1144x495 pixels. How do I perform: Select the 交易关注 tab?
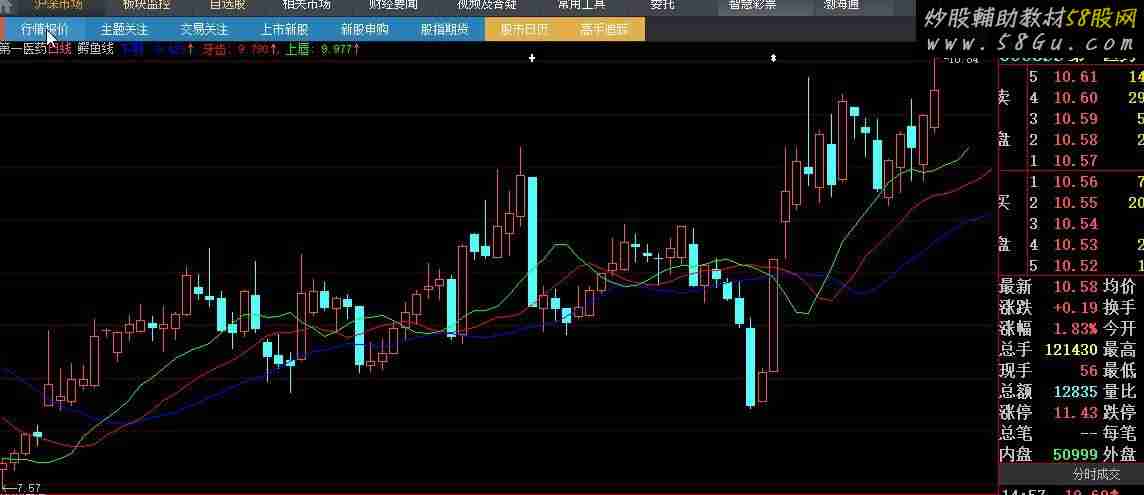tap(204, 30)
